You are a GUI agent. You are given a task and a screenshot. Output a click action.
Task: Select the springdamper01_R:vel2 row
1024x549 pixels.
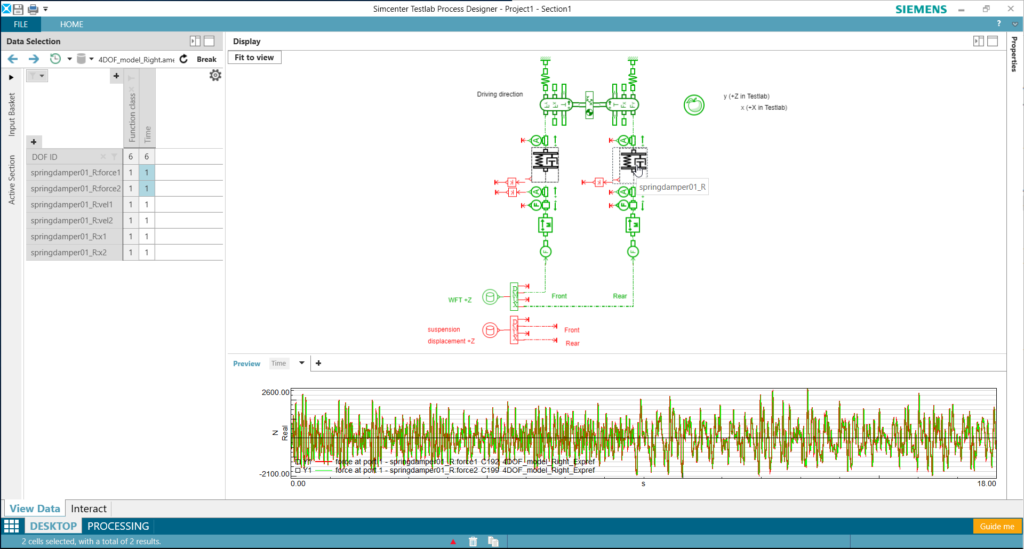click(74, 221)
